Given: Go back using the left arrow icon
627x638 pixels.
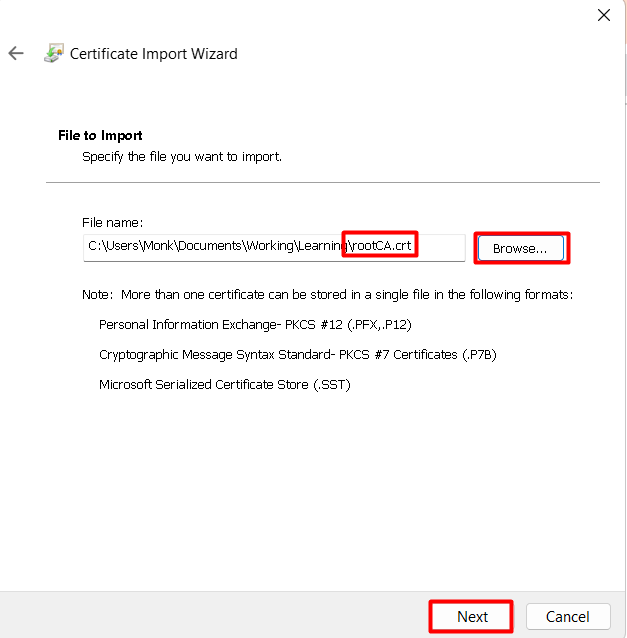Looking at the screenshot, I should pyautogui.click(x=16, y=53).
